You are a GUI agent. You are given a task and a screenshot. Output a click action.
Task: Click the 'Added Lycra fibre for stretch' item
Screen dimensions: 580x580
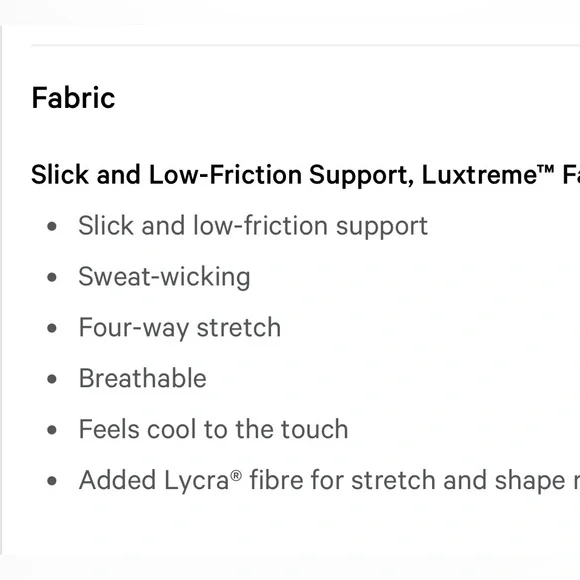point(329,480)
